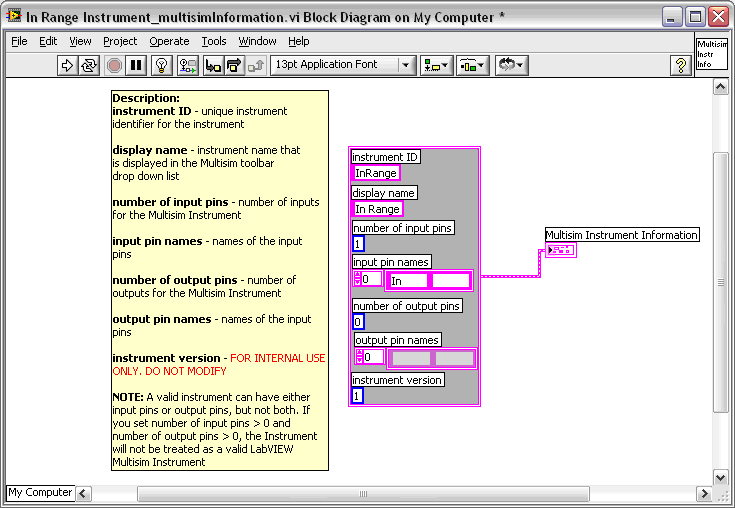Screen dimensions: 735x508
Task: Click the Step Into button
Action: 212,65
